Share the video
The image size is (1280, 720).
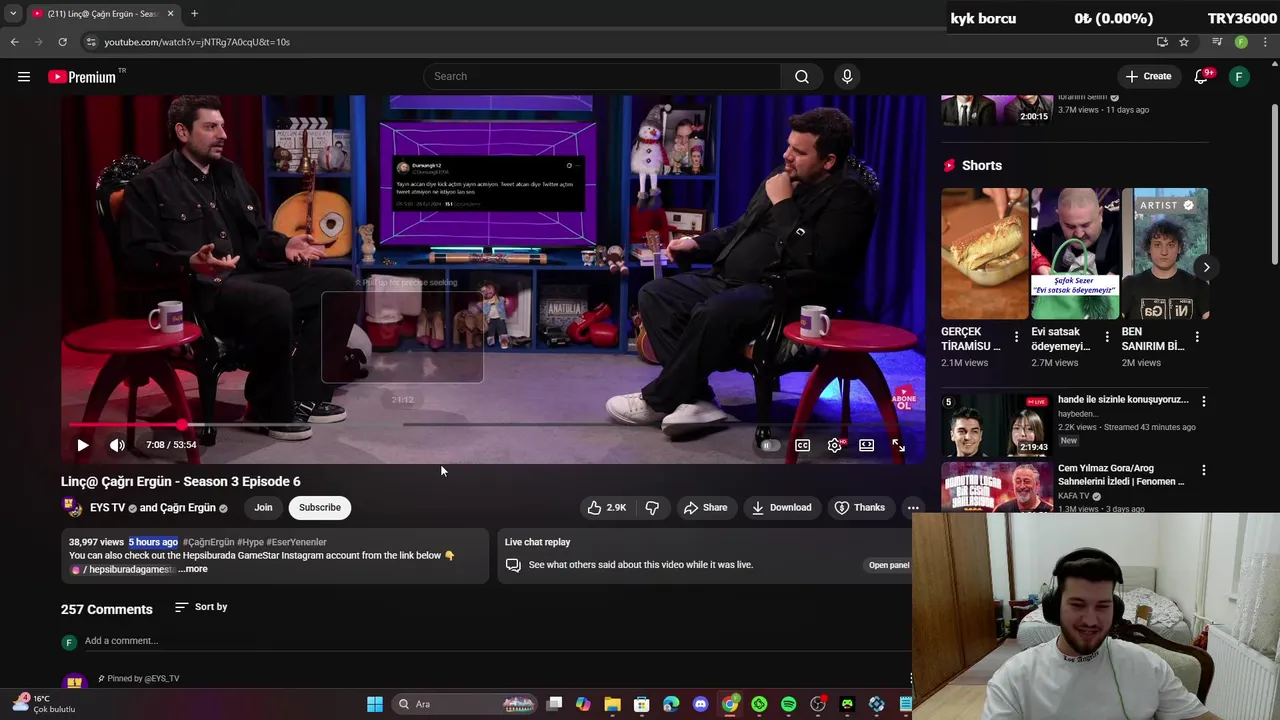click(705, 508)
